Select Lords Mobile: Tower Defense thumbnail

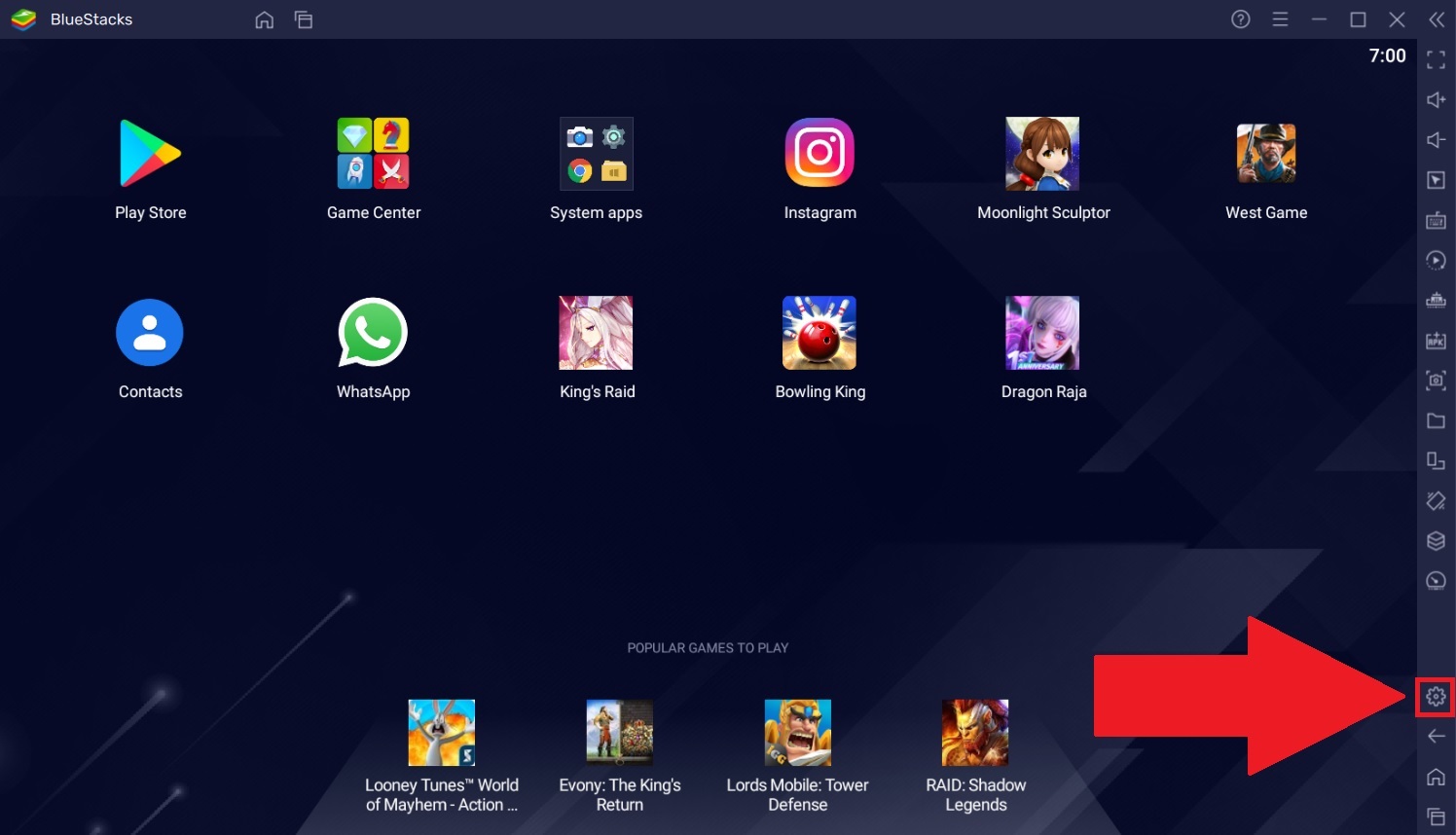coord(798,733)
